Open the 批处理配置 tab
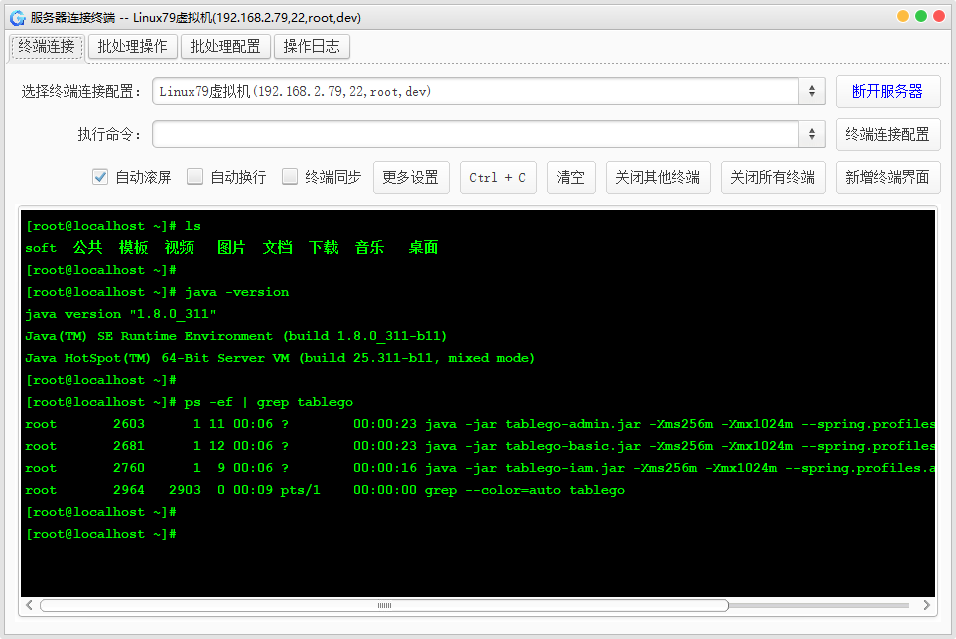 [x=225, y=46]
